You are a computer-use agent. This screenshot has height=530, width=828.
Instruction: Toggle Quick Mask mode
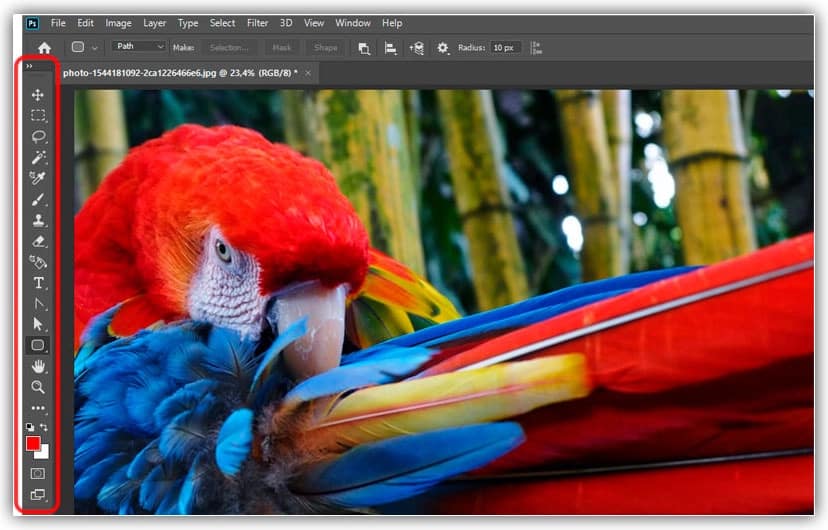tap(37, 474)
